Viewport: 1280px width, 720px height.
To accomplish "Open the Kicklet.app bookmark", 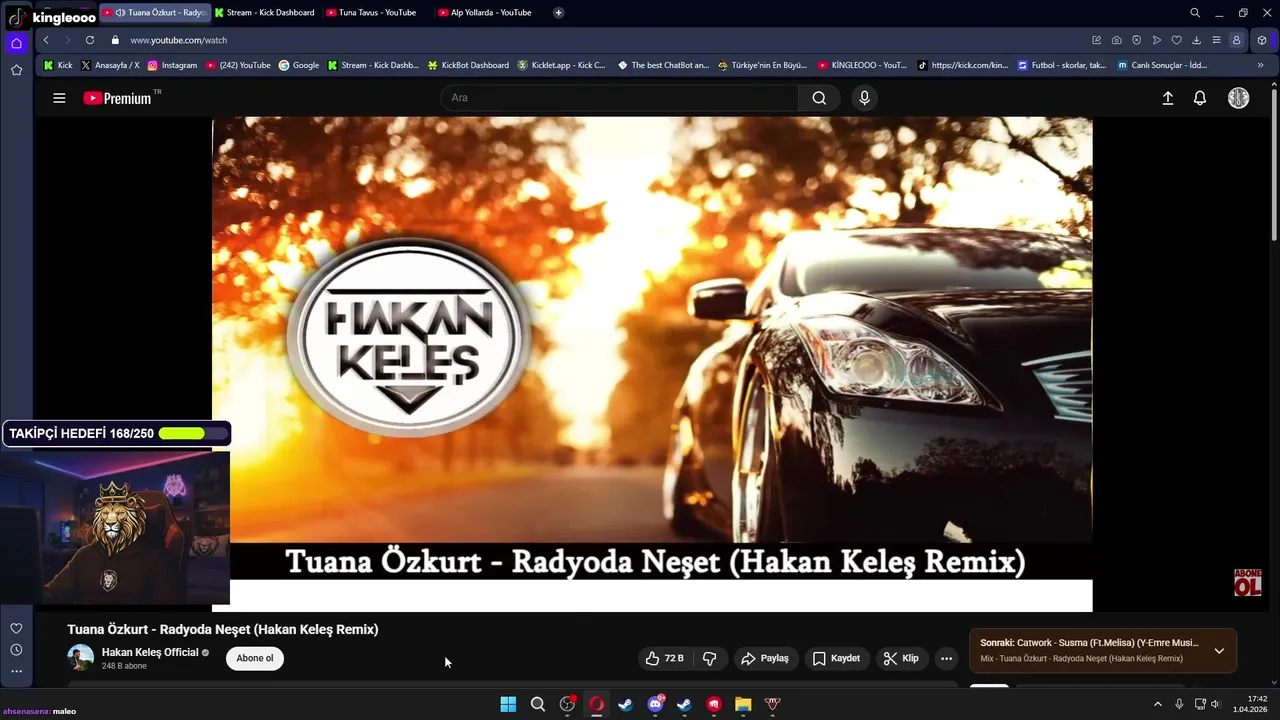I will pos(561,65).
